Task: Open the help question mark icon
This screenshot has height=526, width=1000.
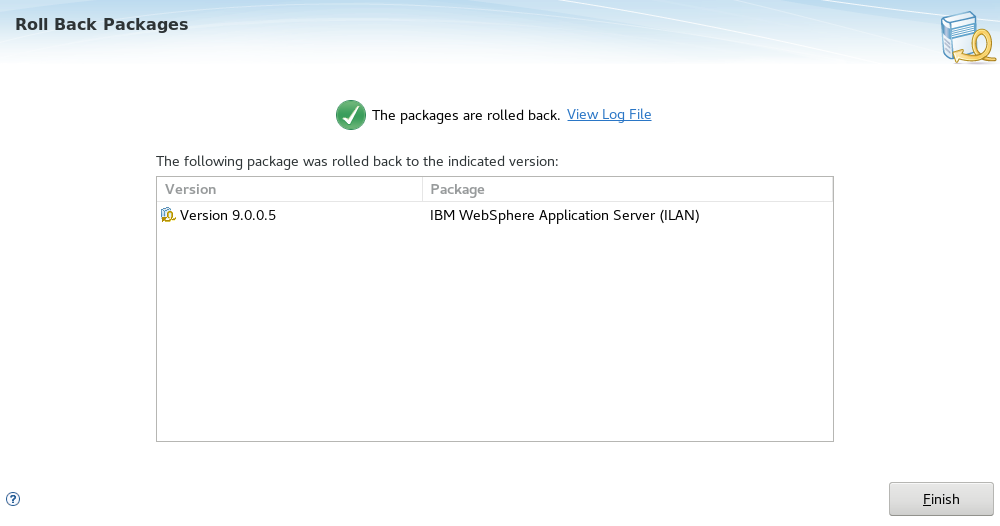Action: coord(13,499)
